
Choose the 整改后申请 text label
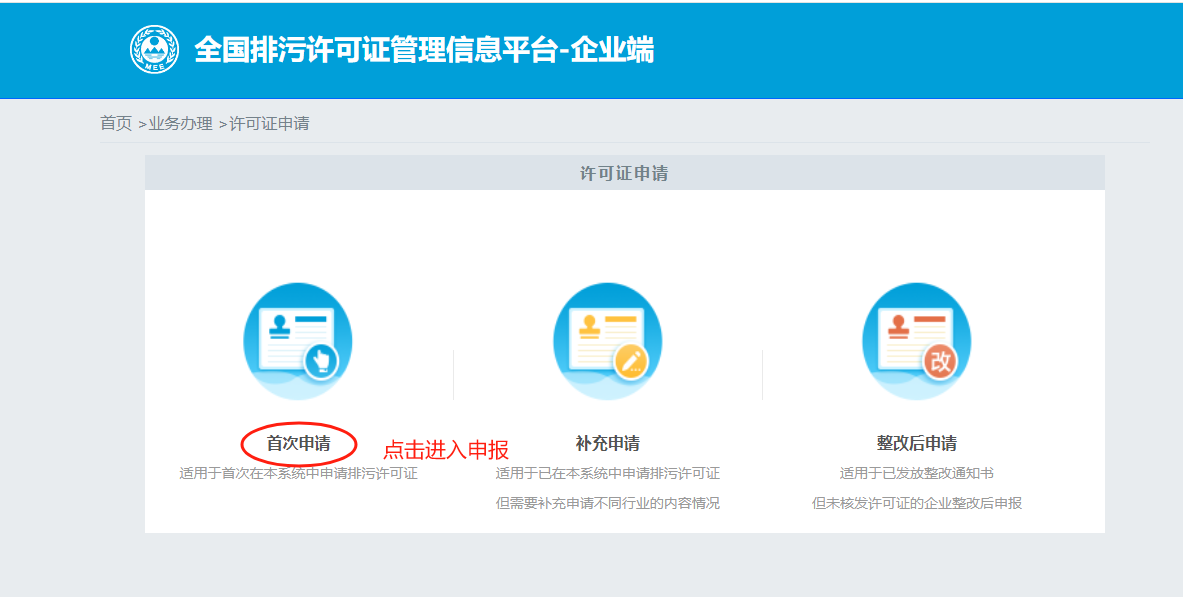[916, 443]
